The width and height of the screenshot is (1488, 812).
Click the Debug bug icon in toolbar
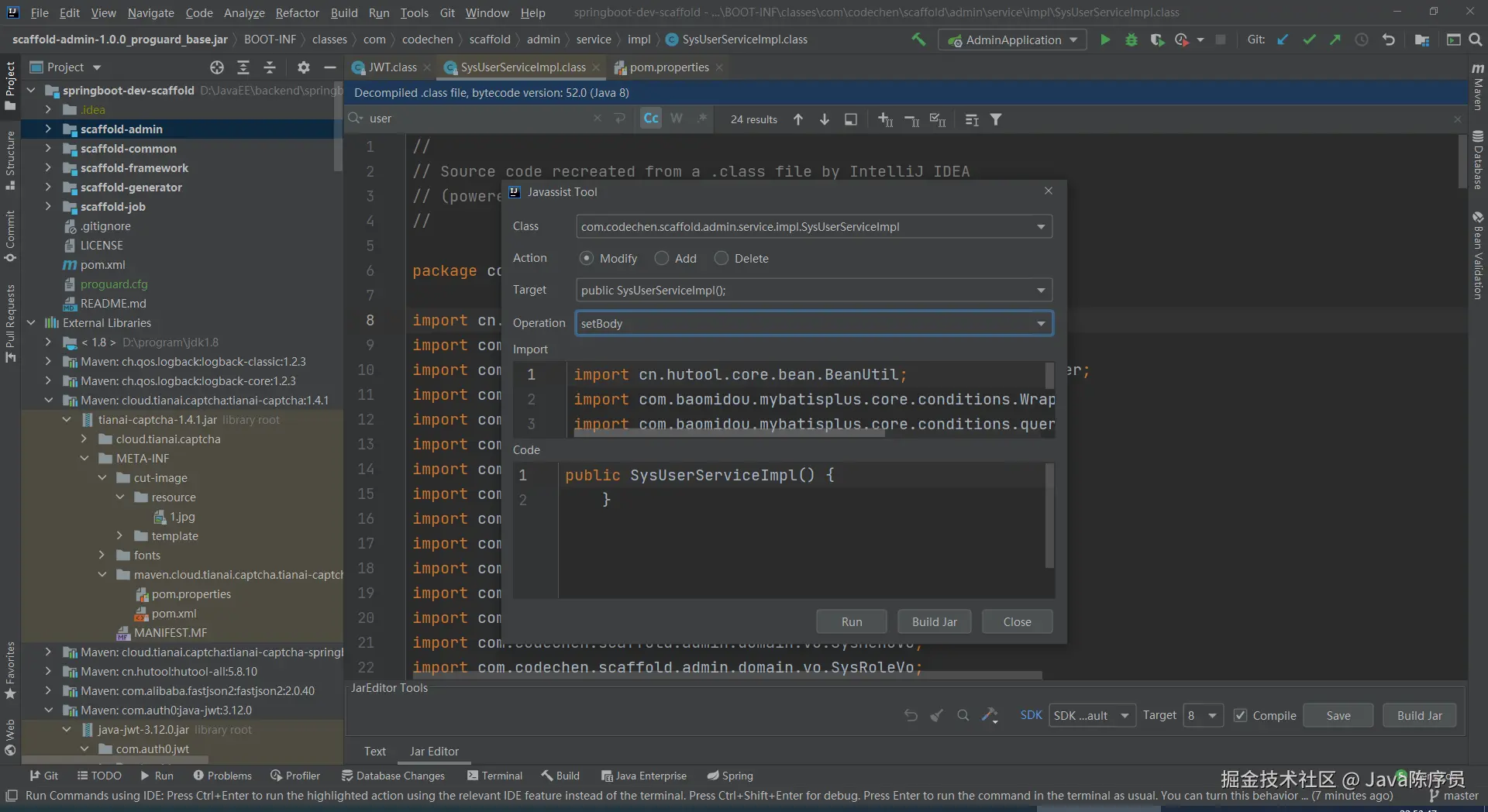pyautogui.click(x=1131, y=40)
